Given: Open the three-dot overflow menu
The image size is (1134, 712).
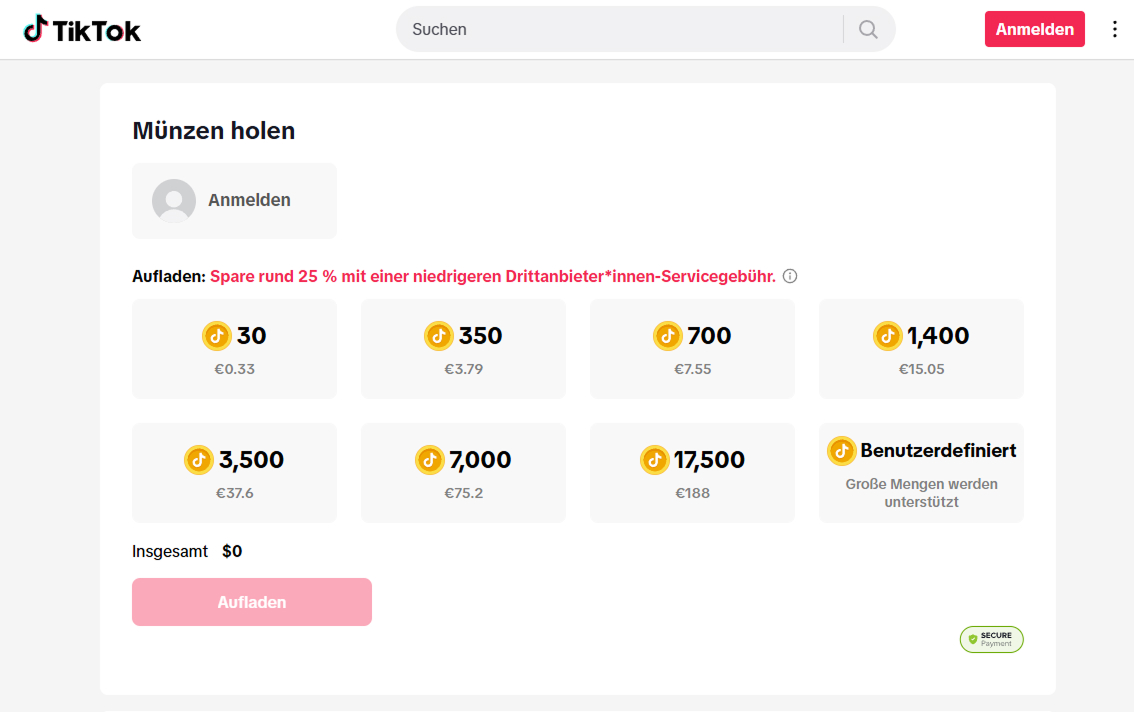Looking at the screenshot, I should click(1115, 29).
